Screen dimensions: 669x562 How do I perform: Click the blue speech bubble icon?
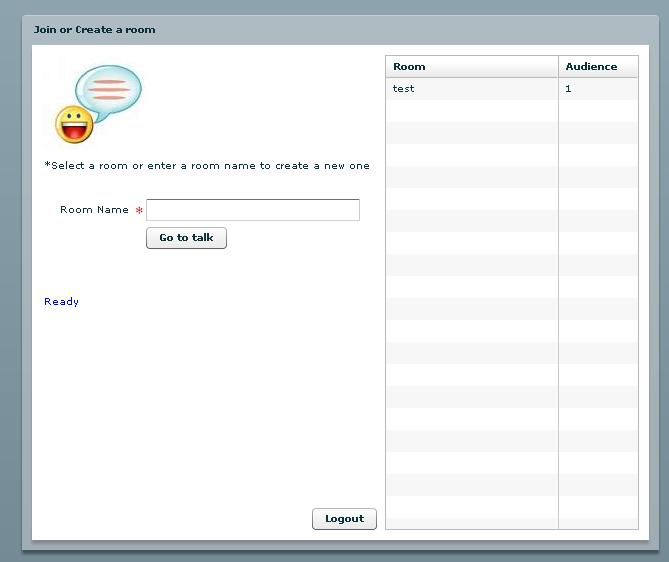109,89
